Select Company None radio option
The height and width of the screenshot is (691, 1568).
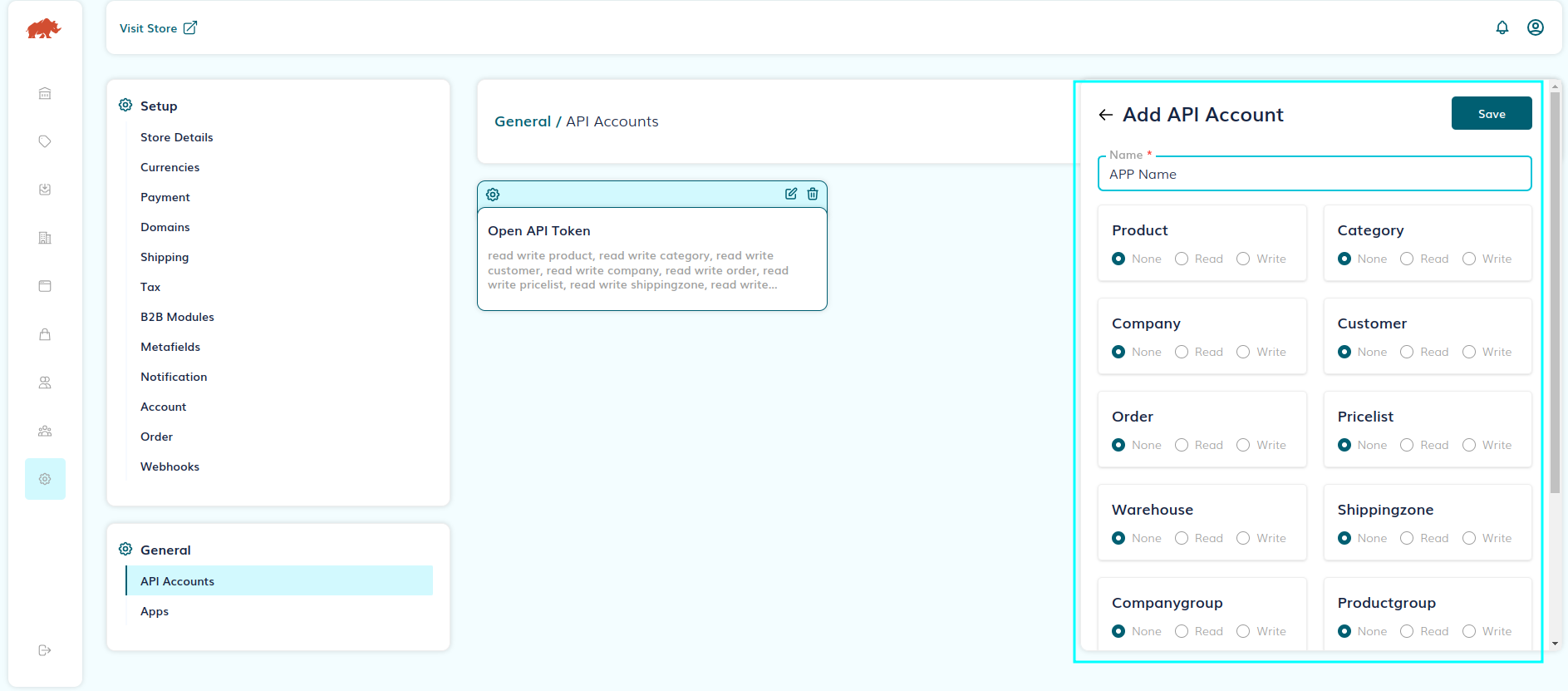(1118, 352)
